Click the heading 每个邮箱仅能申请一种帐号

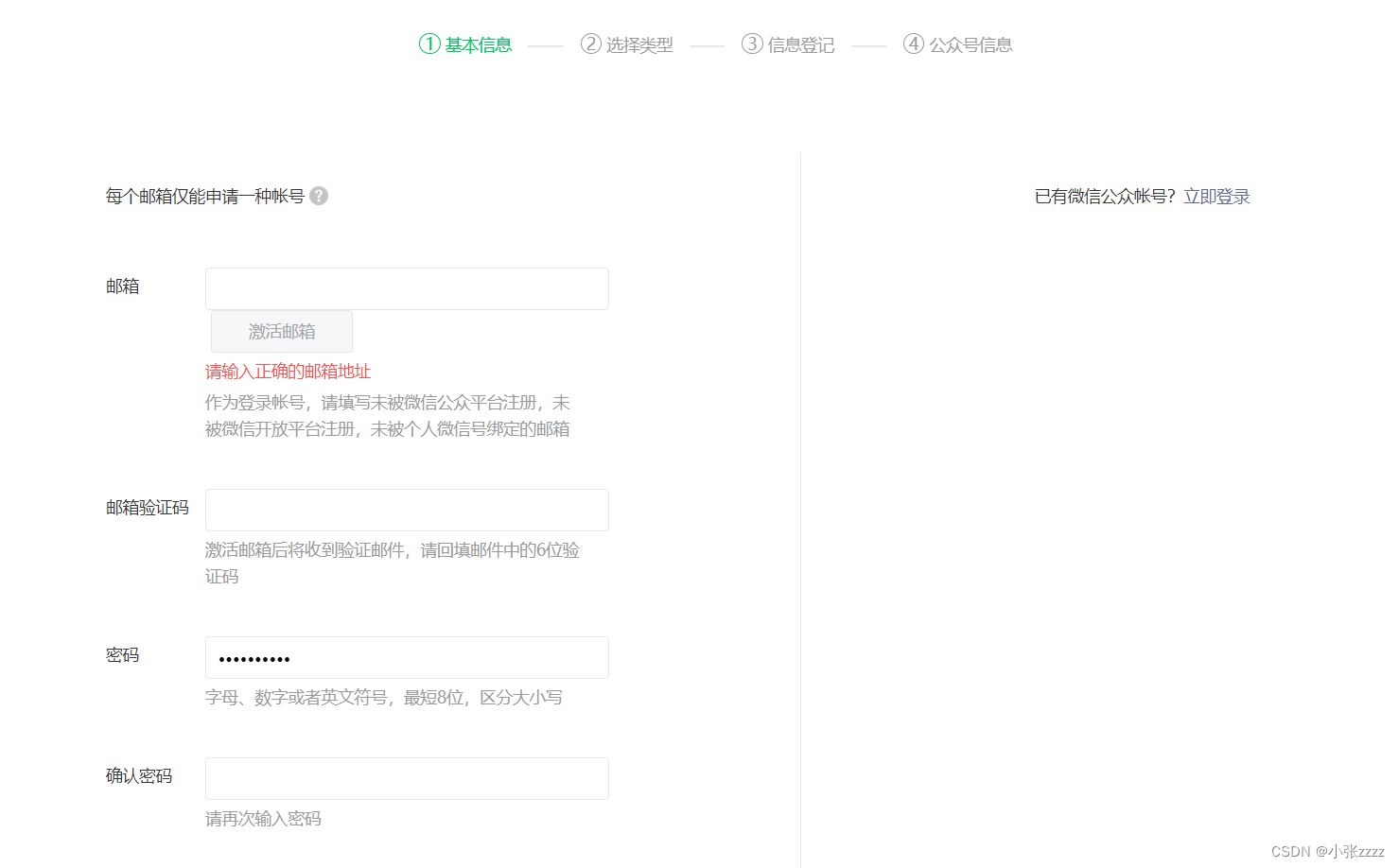205,197
